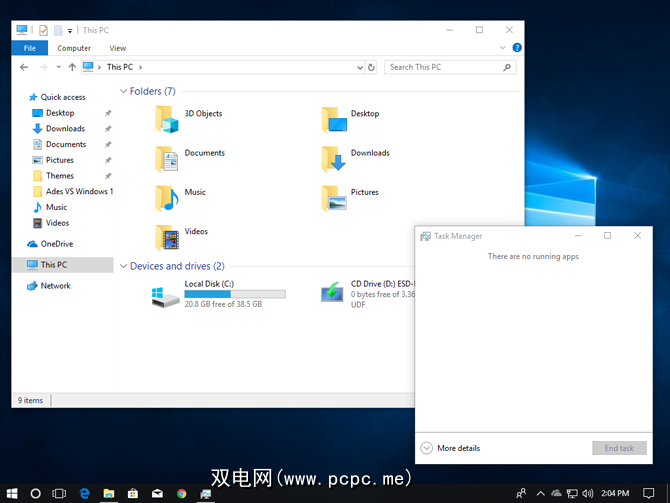Click the Properties checkmark in quick access toolbar
This screenshot has height=503, width=670.
43,30
